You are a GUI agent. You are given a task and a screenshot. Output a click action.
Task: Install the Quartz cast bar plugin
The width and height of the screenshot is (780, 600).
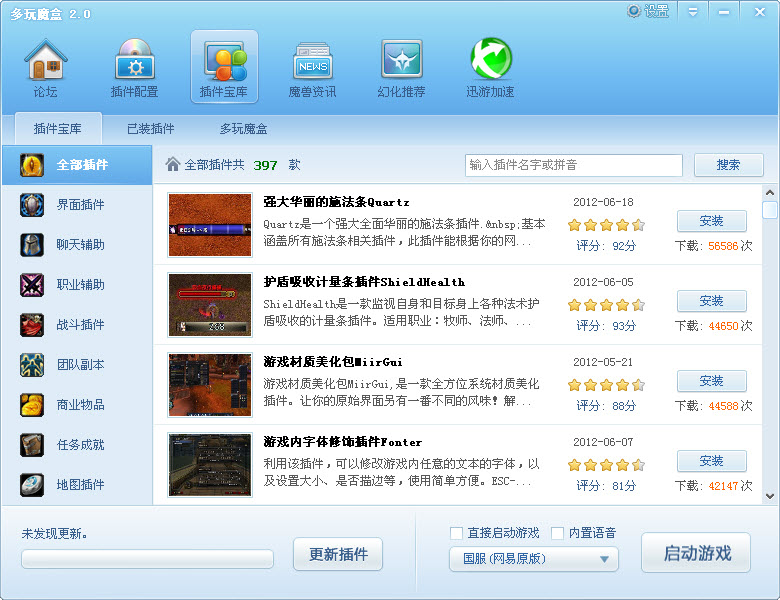tap(711, 221)
